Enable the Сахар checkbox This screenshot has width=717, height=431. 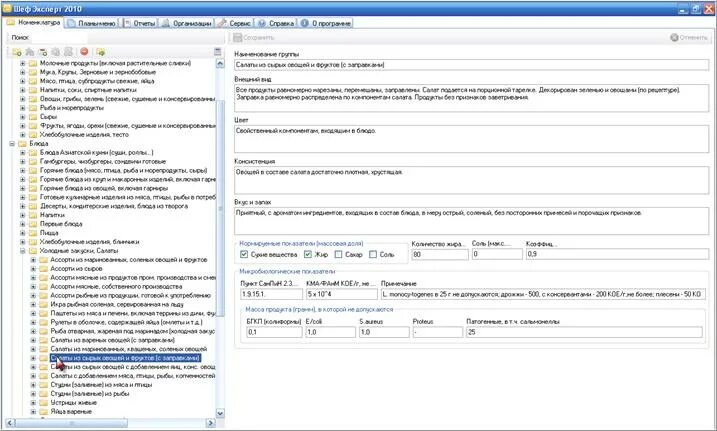pyautogui.click(x=338, y=255)
